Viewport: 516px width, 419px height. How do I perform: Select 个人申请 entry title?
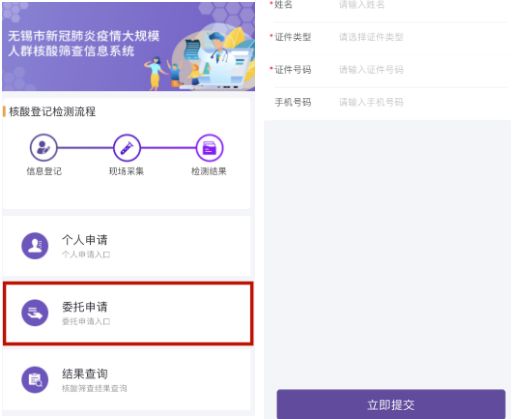[85, 240]
